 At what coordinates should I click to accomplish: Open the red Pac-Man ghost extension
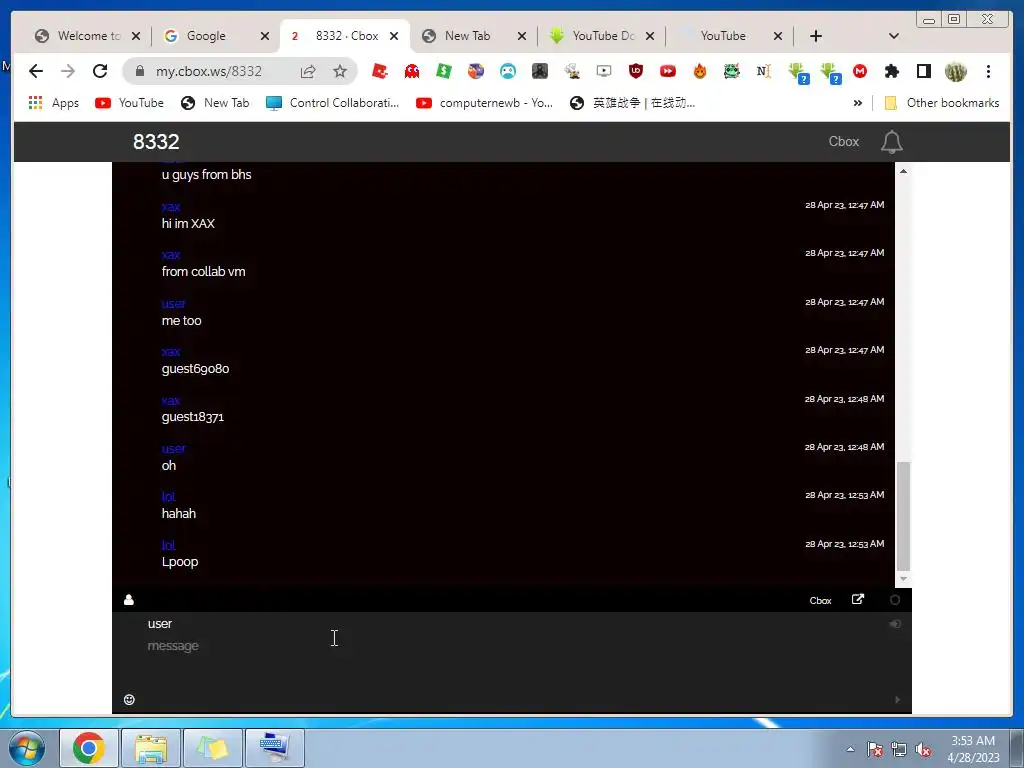tap(411, 71)
